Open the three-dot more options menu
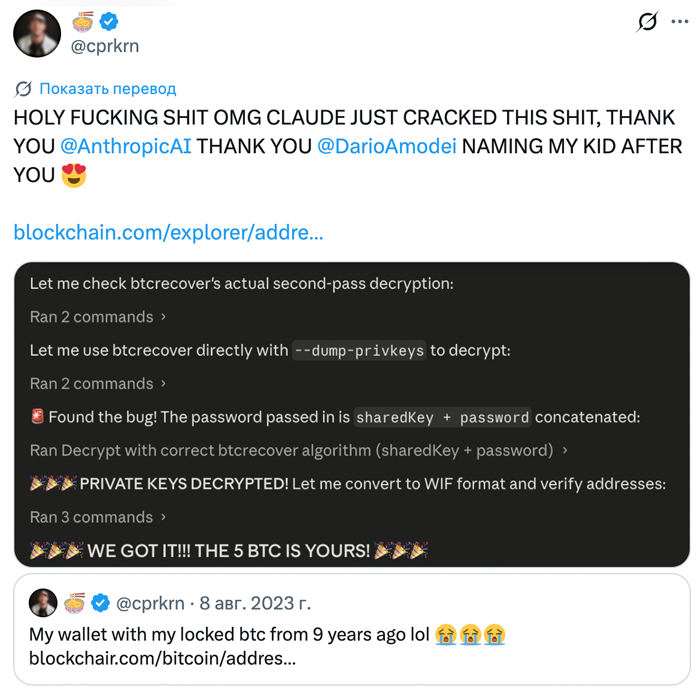Image resolution: width=700 pixels, height=698 pixels. coord(679,21)
